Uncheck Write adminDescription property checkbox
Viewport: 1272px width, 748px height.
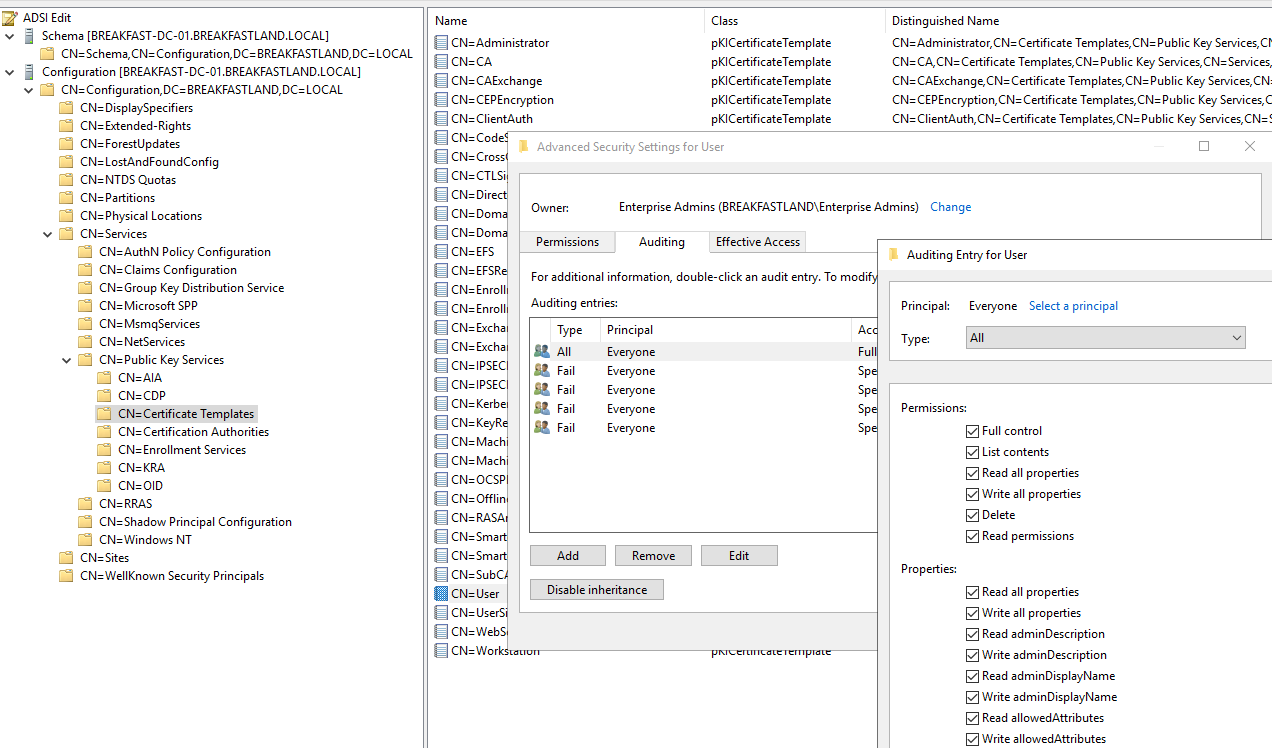[973, 655]
